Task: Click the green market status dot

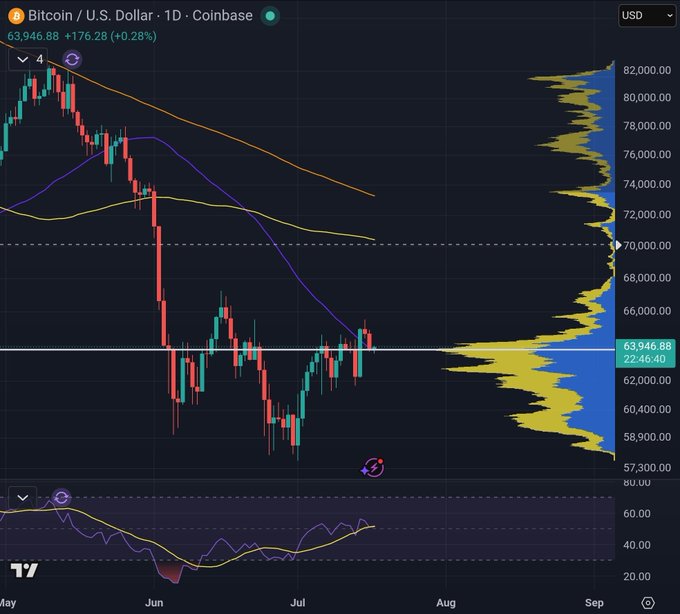Action: coord(270,16)
